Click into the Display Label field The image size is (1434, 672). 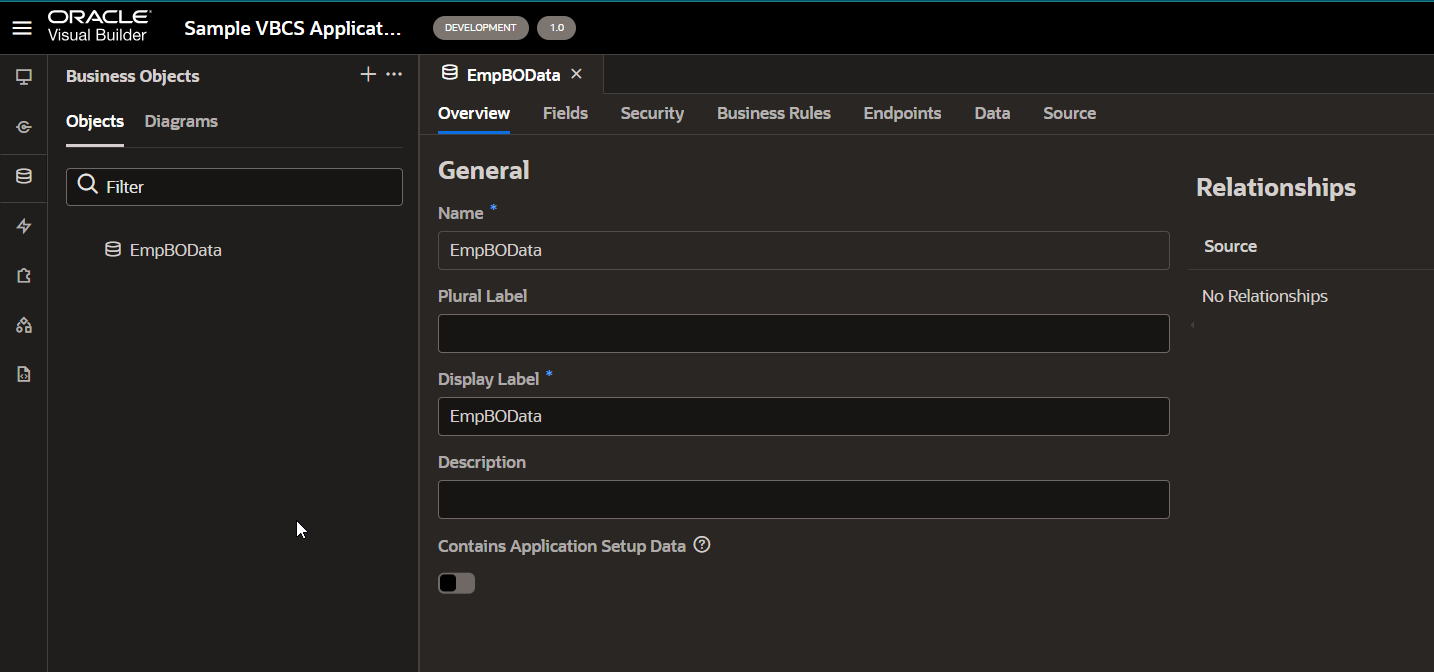pyautogui.click(x=804, y=416)
